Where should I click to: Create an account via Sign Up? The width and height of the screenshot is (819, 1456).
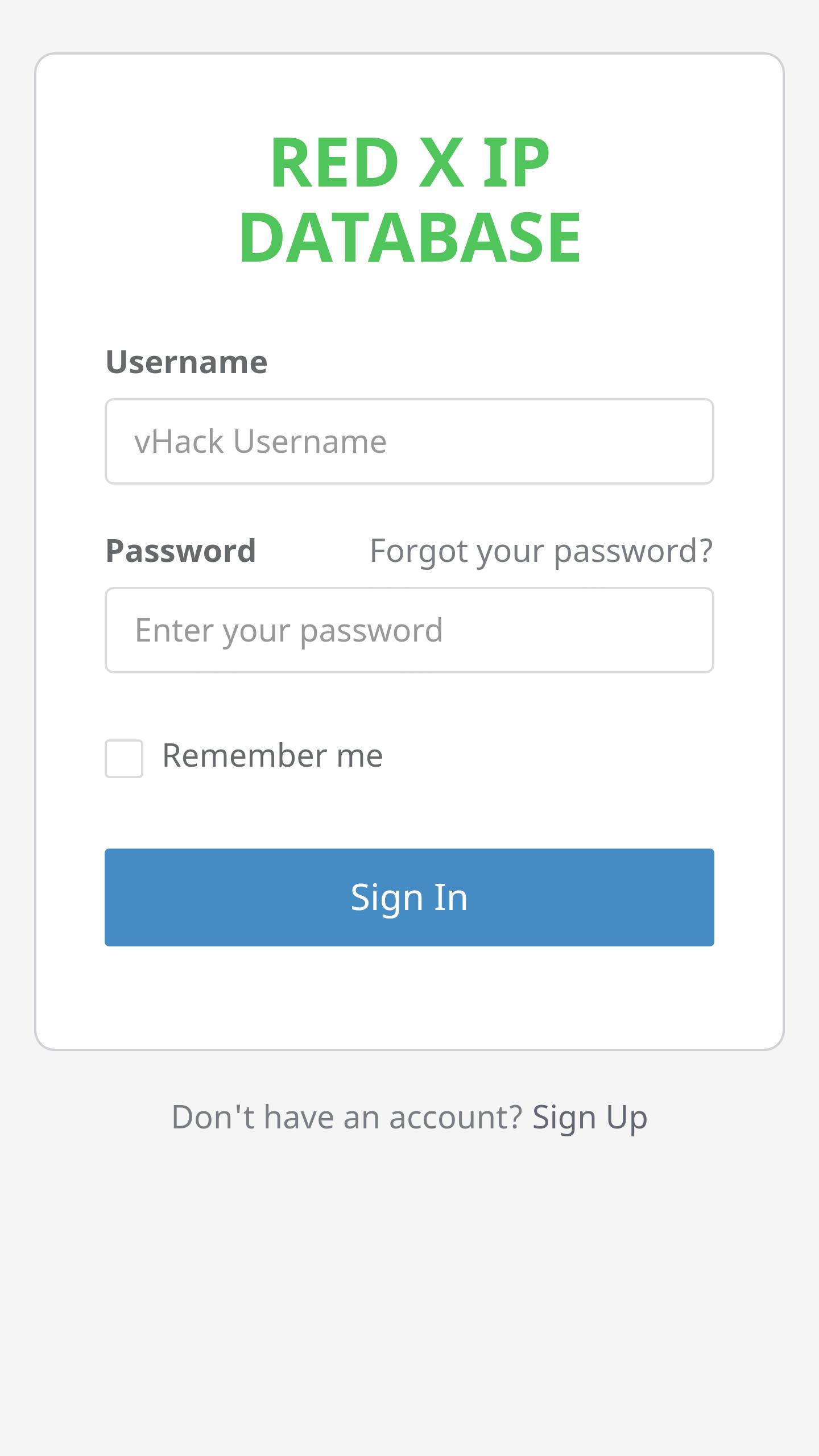pos(590,1117)
